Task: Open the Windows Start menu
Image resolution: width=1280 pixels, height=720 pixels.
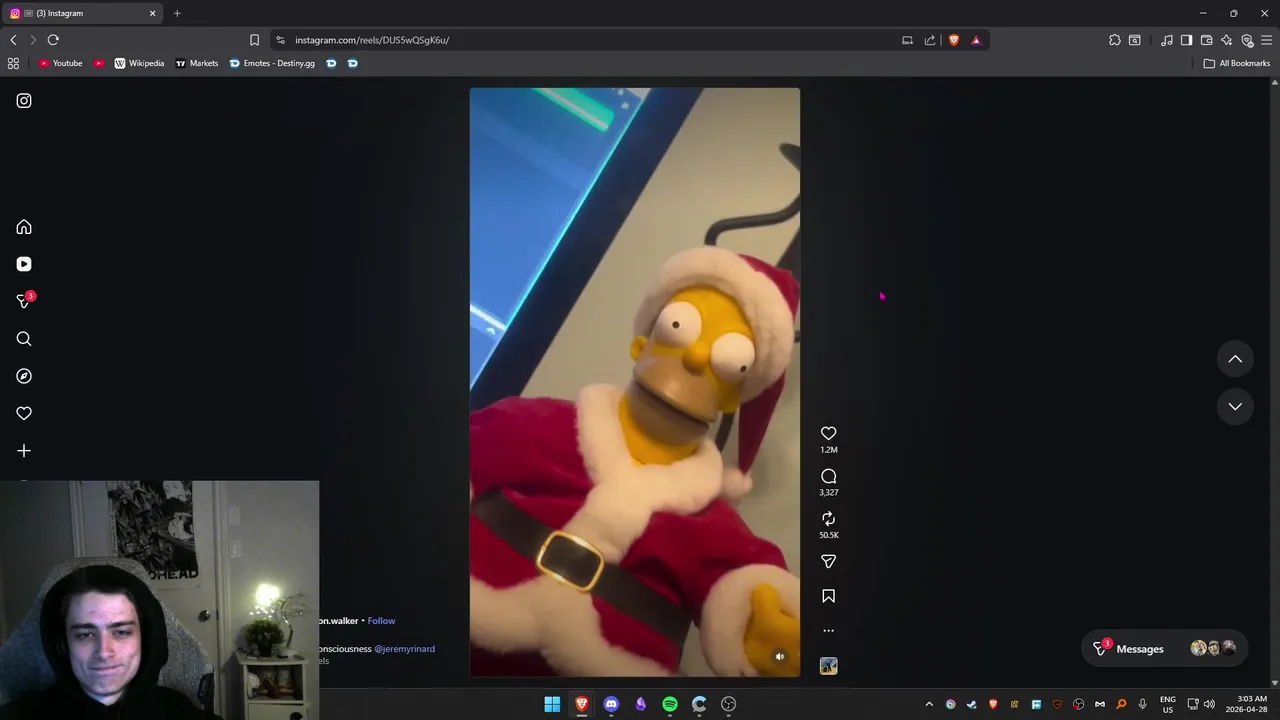Action: point(552,704)
